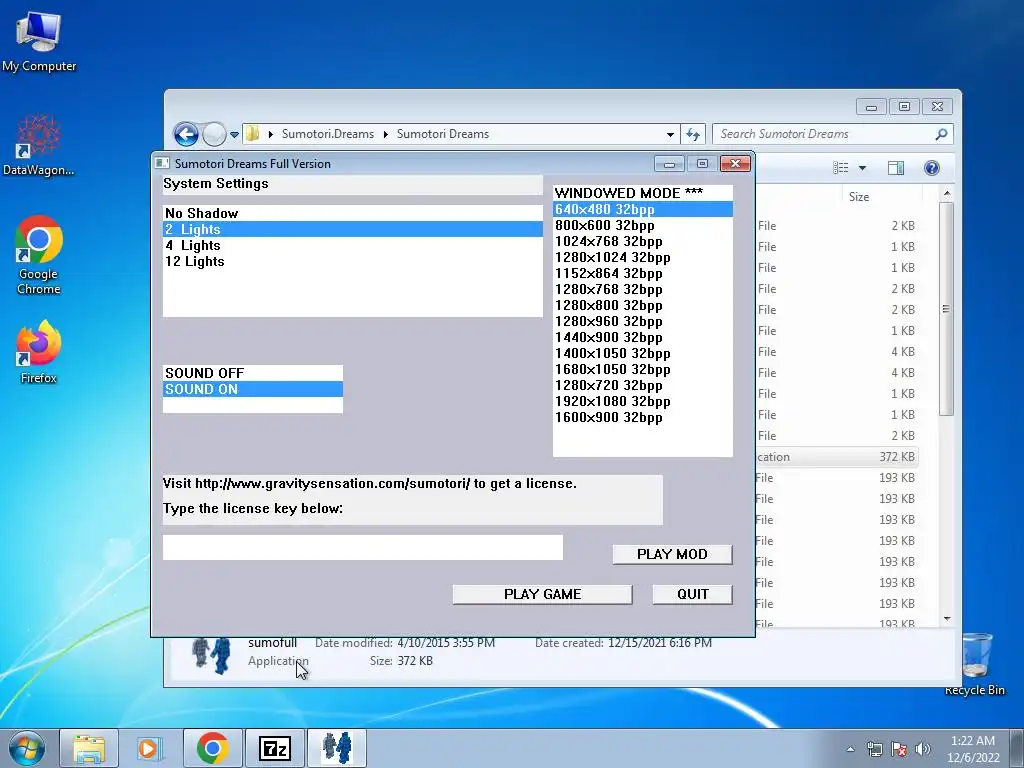Image resolution: width=1024 pixels, height=768 pixels.
Task: Switch to Sumotori Dreams taskbar icon
Action: [337, 748]
